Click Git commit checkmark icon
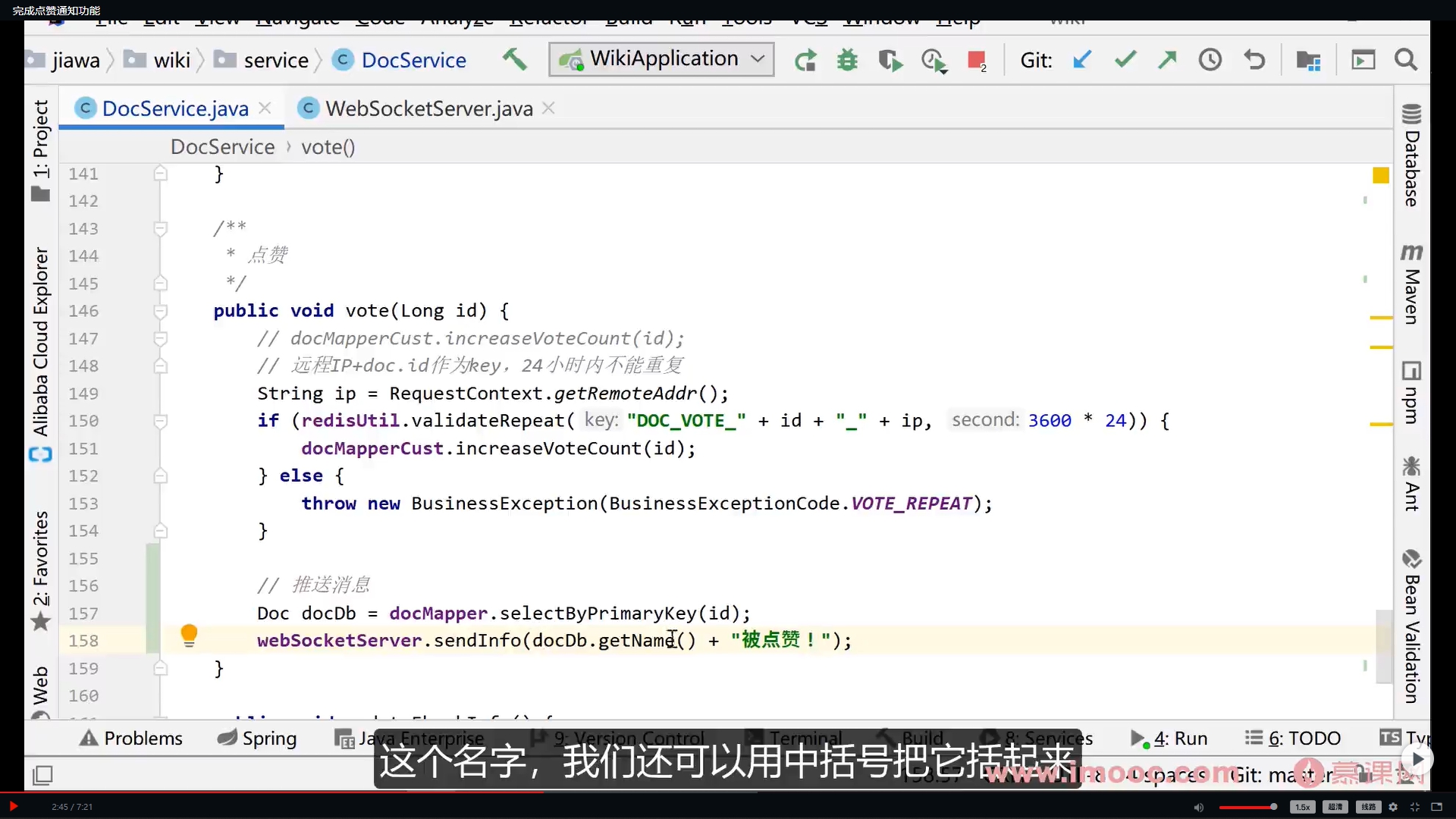Viewport: 1456px width, 819px height. [1125, 59]
